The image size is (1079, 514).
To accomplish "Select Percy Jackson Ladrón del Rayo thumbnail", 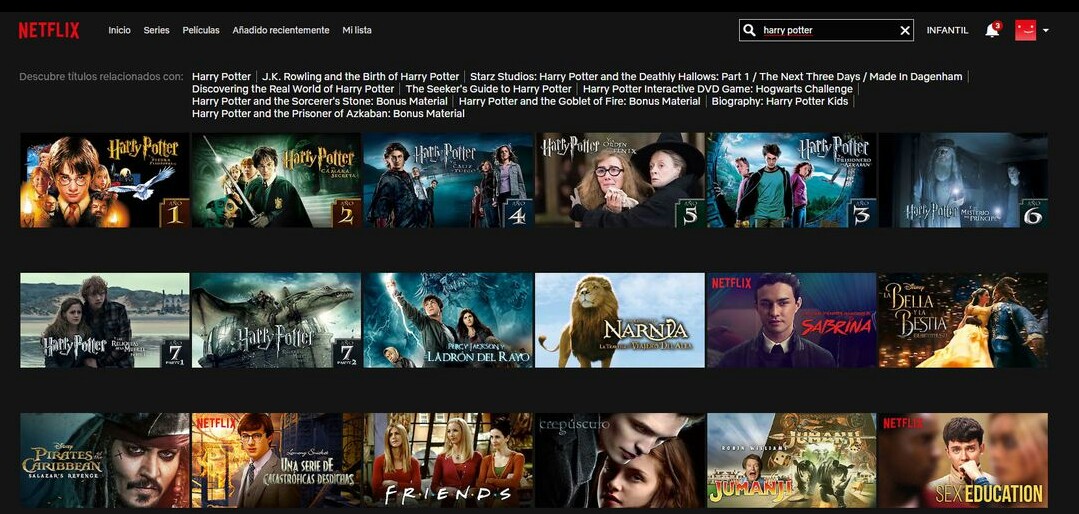I will [448, 321].
